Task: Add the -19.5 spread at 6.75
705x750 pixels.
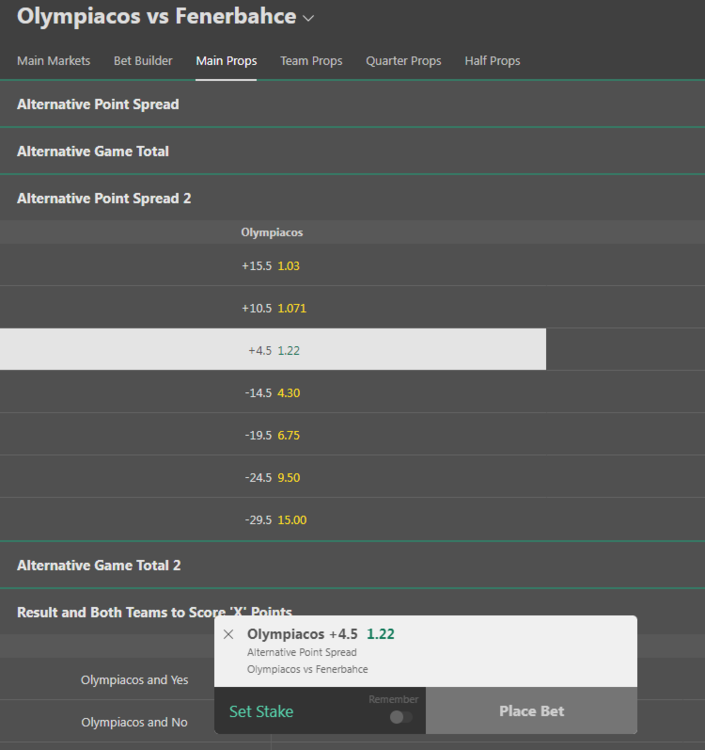Action: (273, 435)
